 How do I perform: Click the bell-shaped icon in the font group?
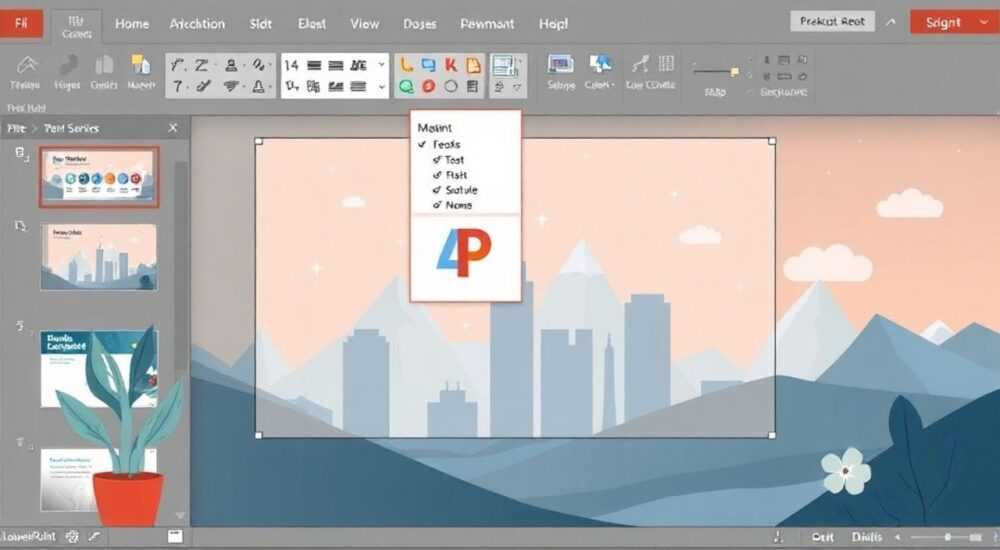pyautogui.click(x=259, y=87)
